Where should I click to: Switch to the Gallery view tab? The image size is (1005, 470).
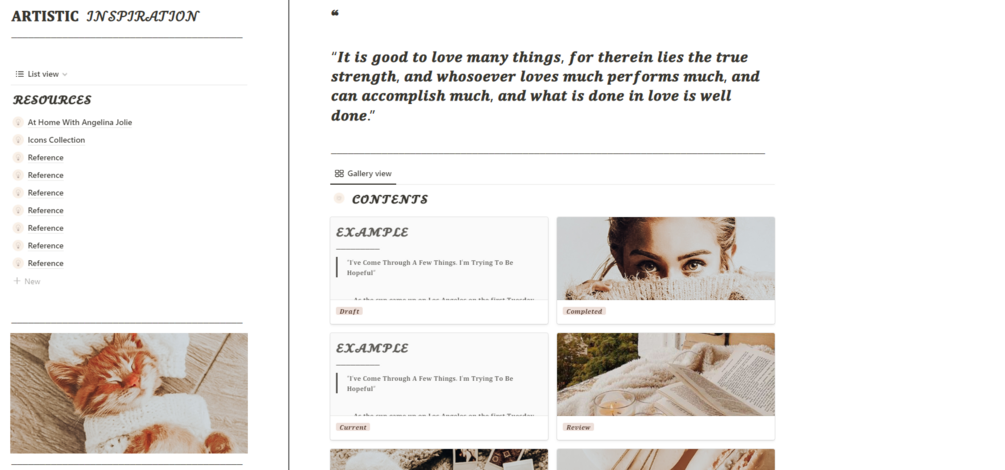point(363,174)
